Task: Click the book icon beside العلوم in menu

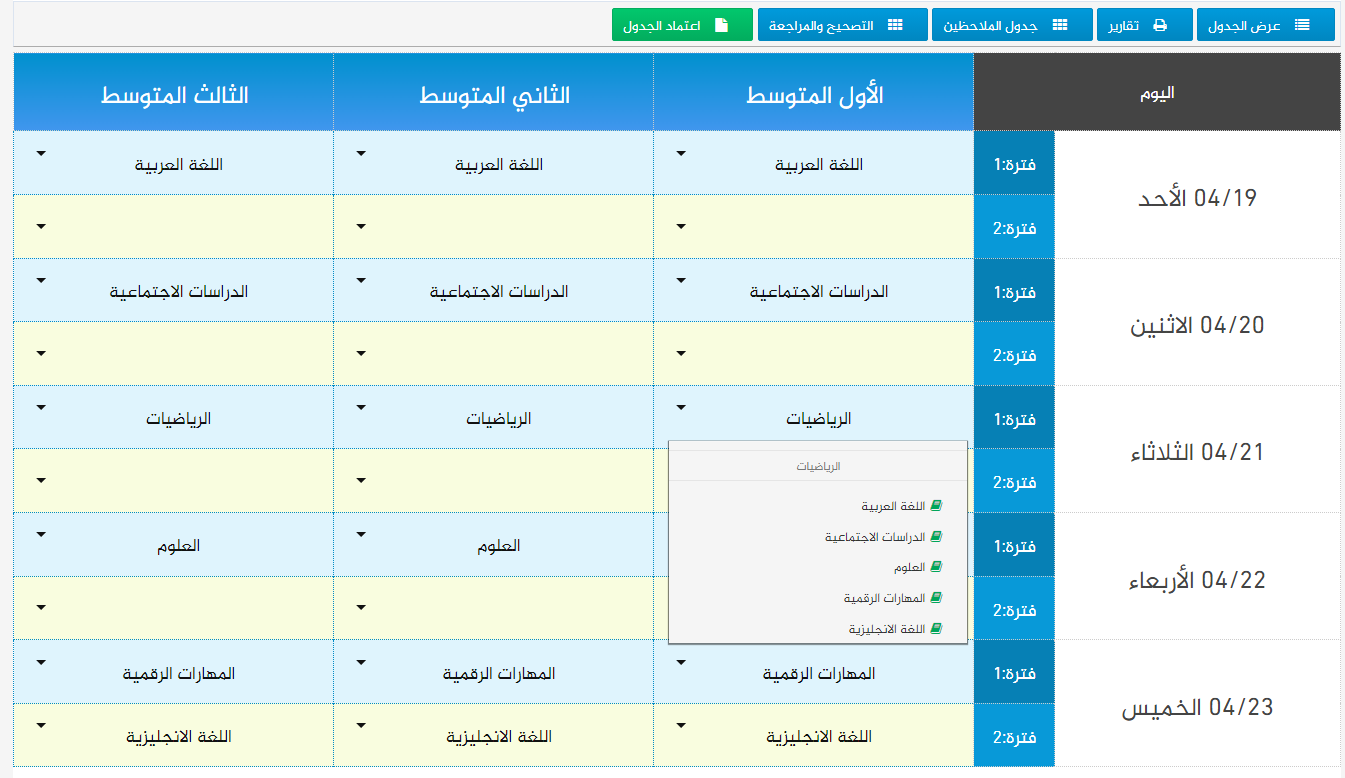Action: point(936,567)
